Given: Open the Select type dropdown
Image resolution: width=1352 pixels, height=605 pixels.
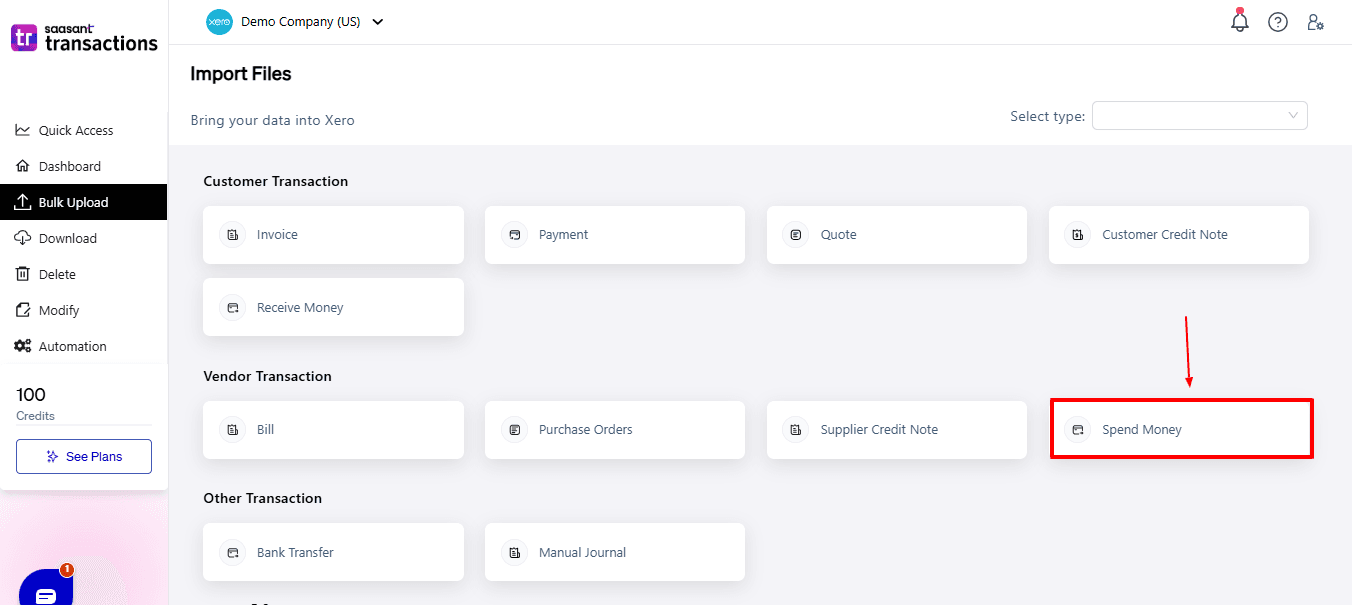Looking at the screenshot, I should point(1199,116).
